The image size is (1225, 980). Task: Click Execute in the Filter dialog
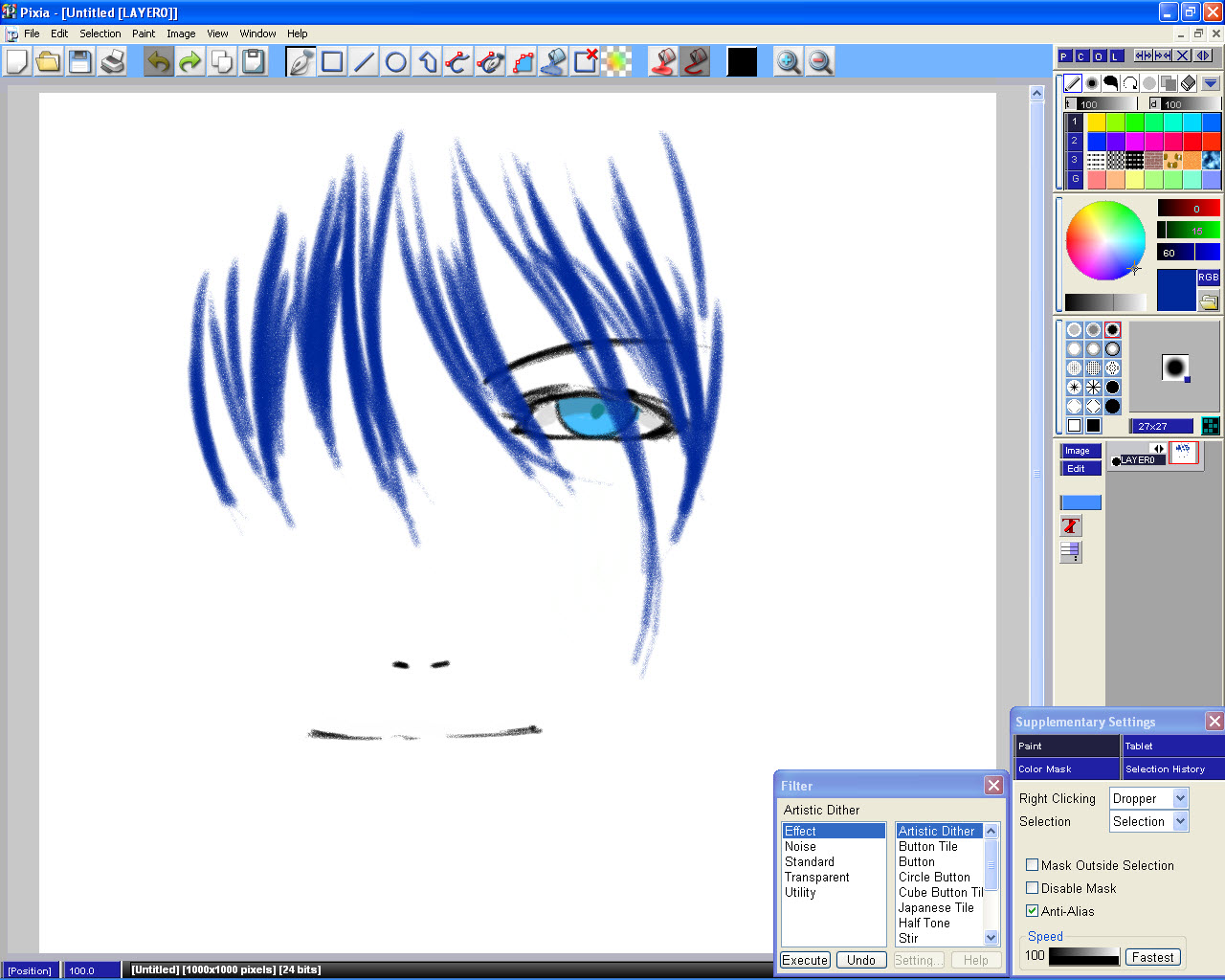click(804, 960)
